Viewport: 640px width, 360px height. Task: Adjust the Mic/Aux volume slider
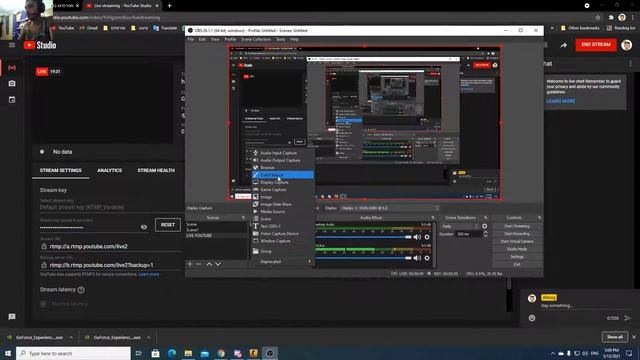tap(364, 258)
